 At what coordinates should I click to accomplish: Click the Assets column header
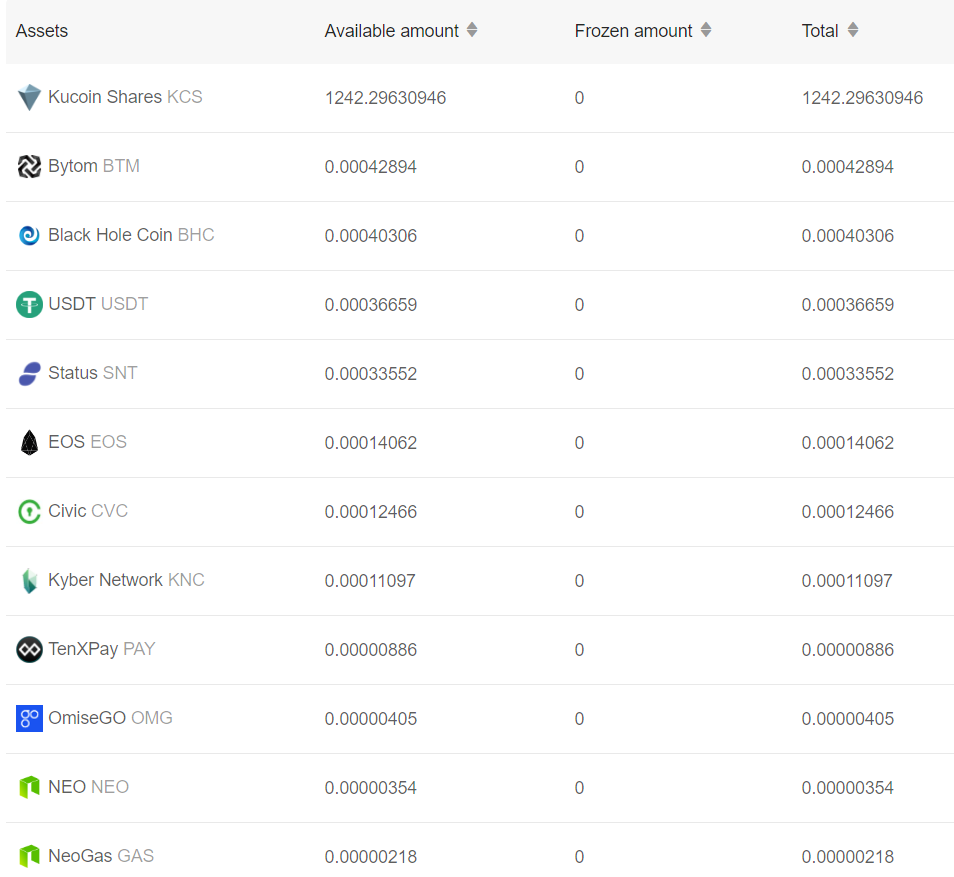tap(41, 31)
